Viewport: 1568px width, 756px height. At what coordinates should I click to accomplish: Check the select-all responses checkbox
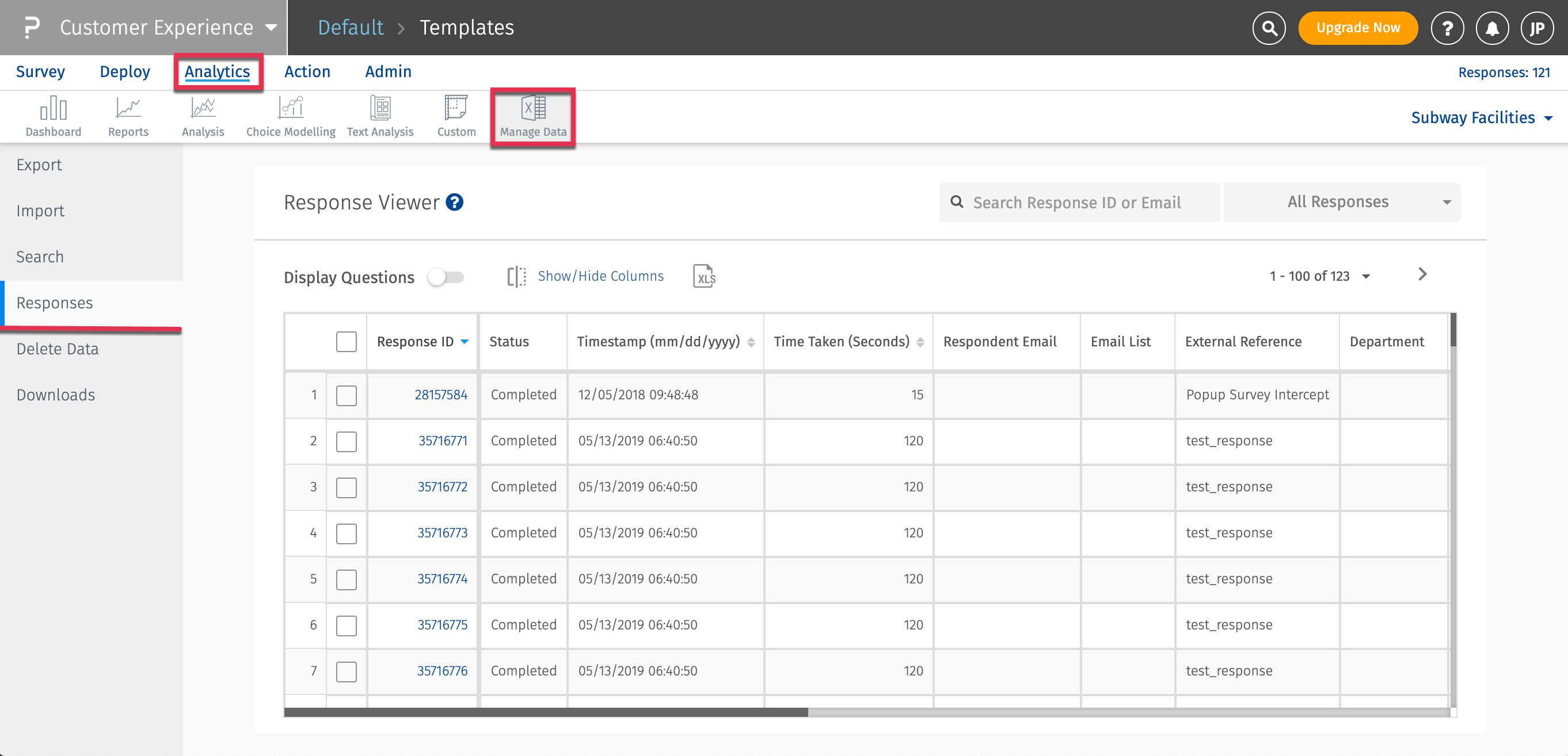[347, 341]
